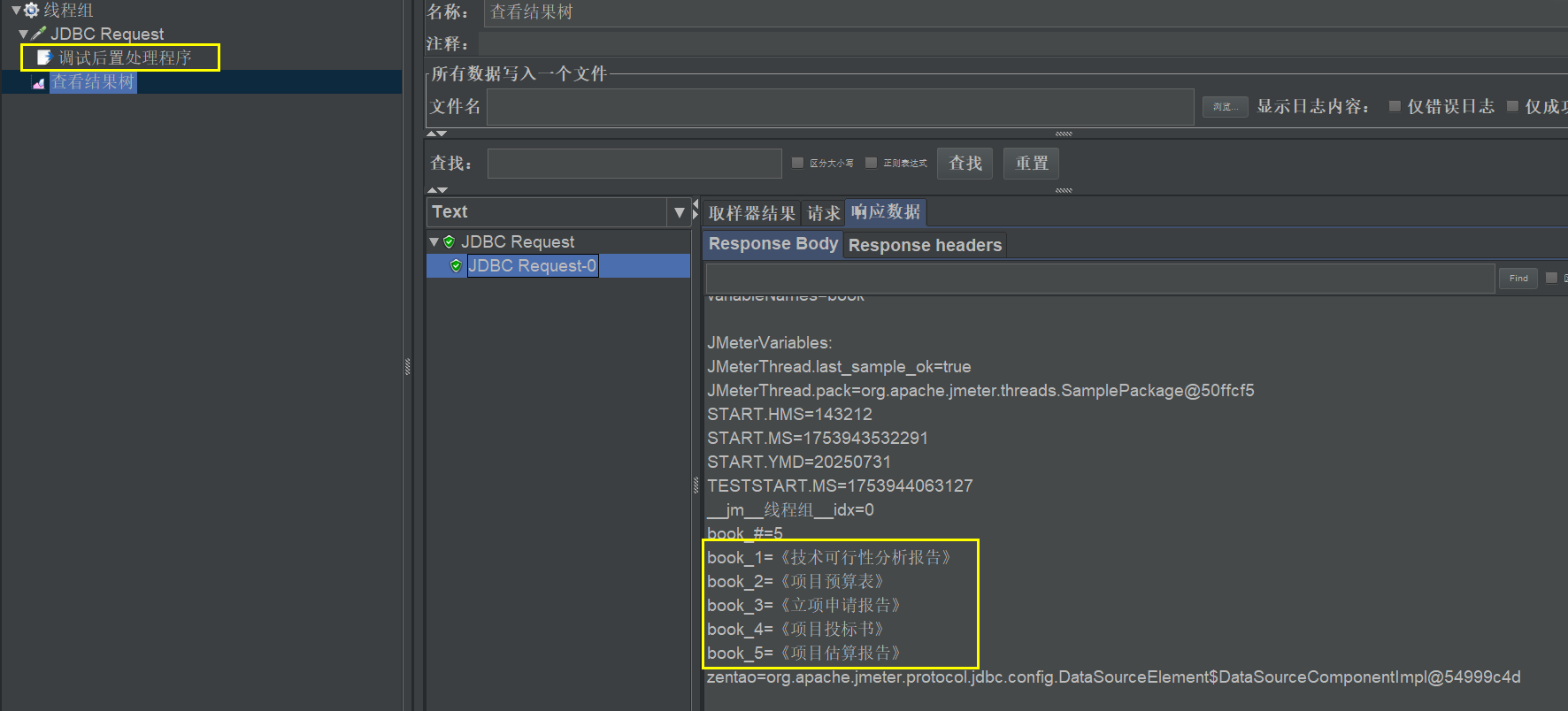
Task: Enable the 仅错误日志 checkbox
Action: pos(1395,106)
